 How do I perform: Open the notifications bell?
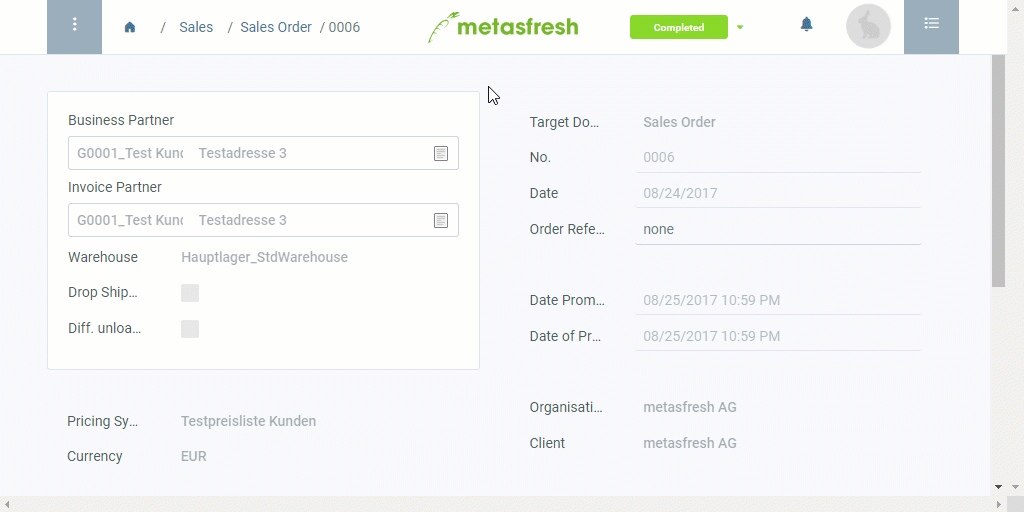click(807, 25)
